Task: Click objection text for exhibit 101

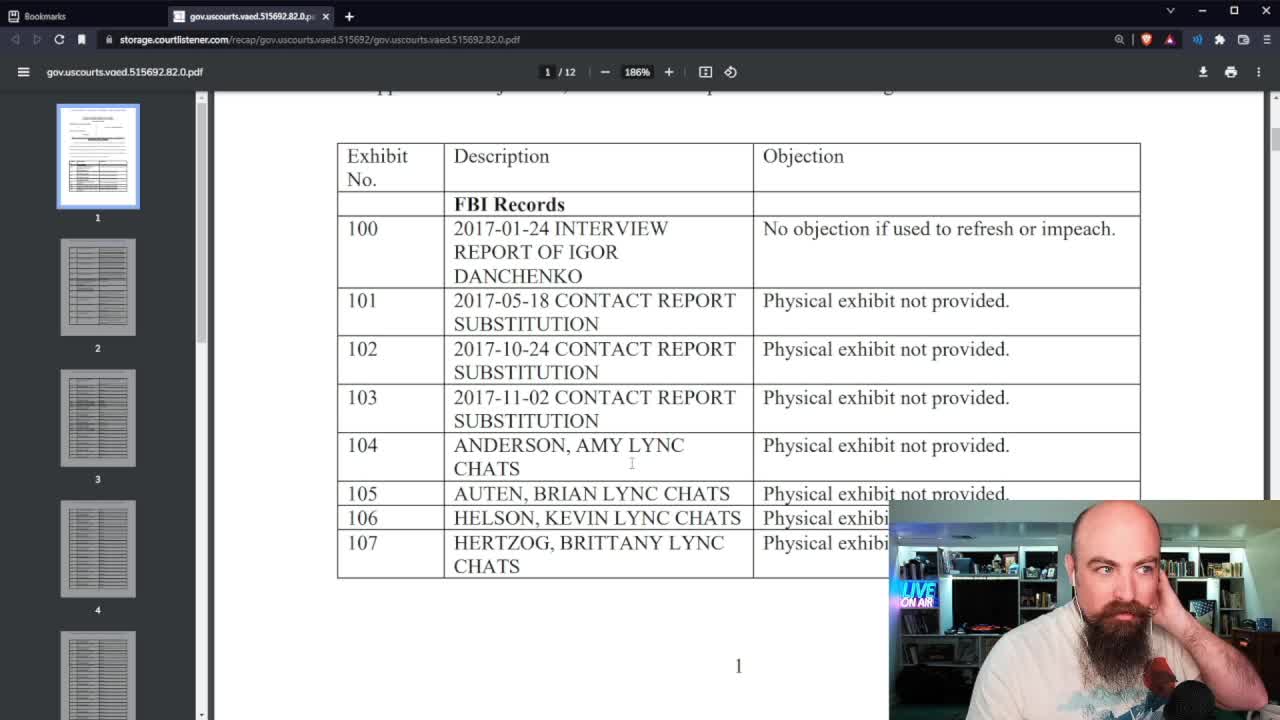Action: click(x=886, y=301)
